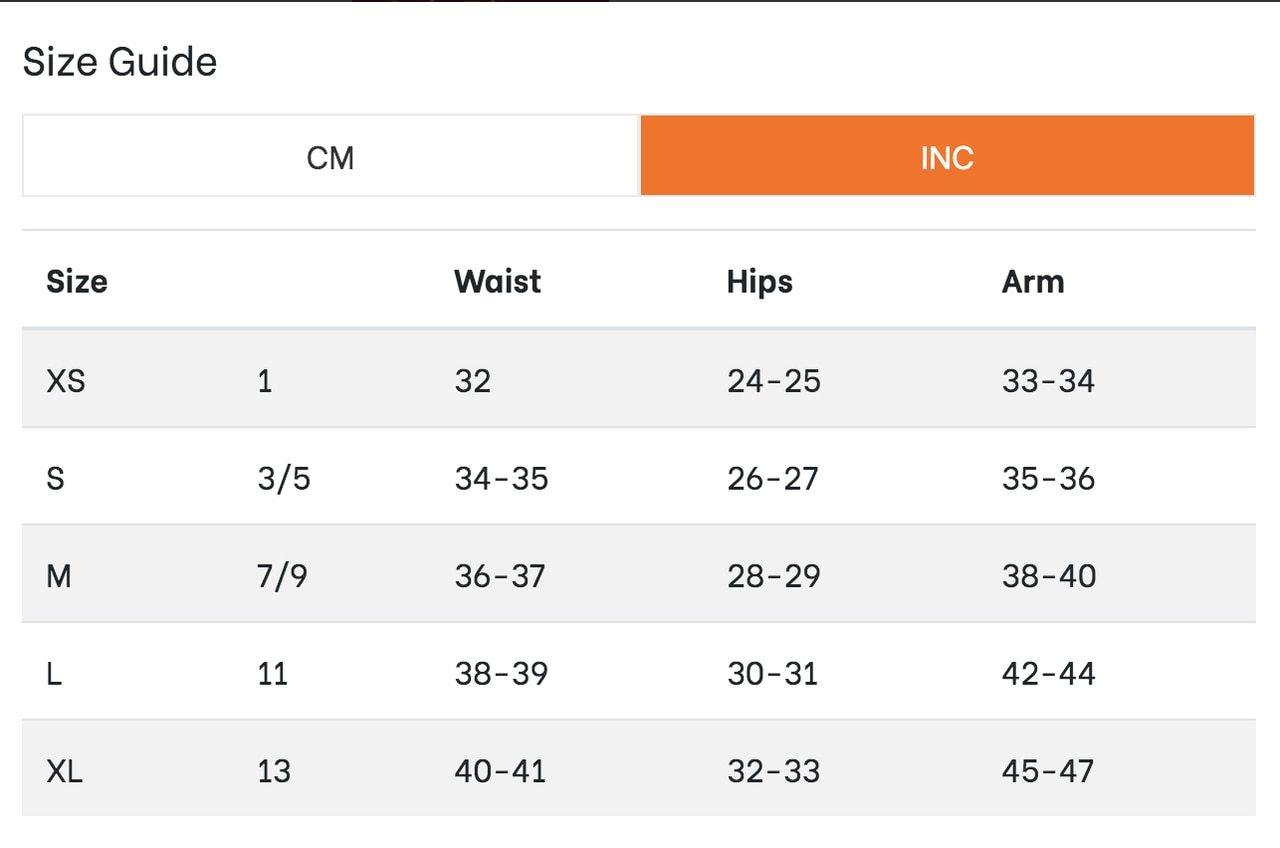
Task: Click the 24-25 hips value
Action: coord(774,381)
